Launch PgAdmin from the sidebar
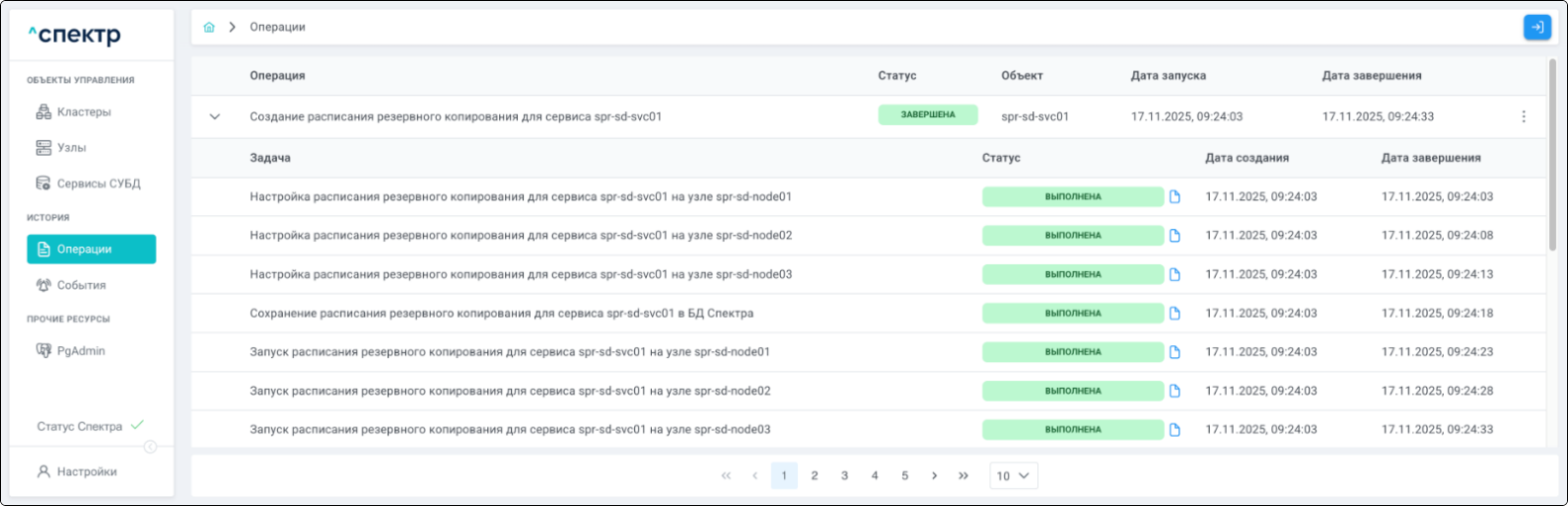1568x506 pixels. [80, 351]
